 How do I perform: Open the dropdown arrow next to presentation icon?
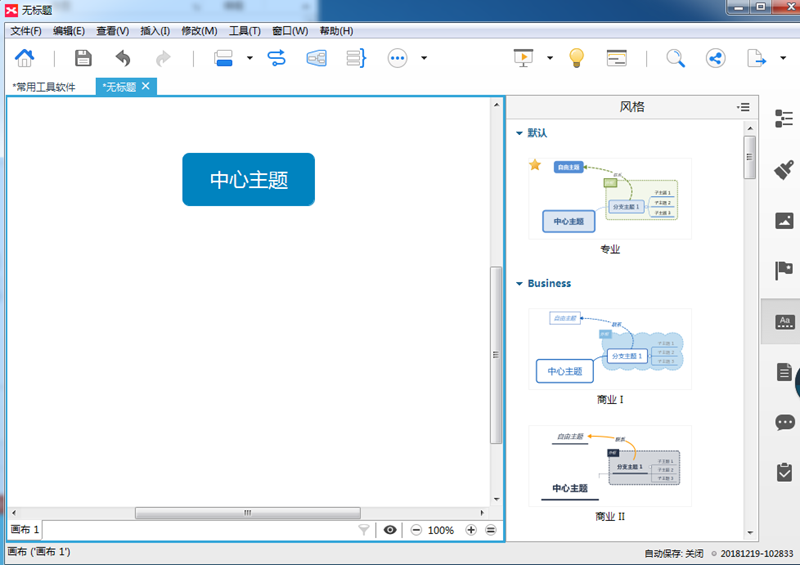pos(550,58)
